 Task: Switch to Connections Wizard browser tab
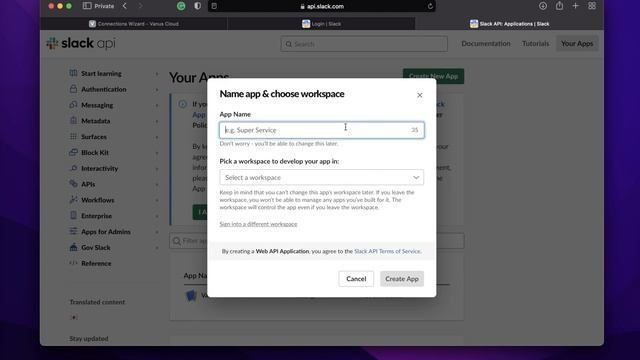click(134, 24)
